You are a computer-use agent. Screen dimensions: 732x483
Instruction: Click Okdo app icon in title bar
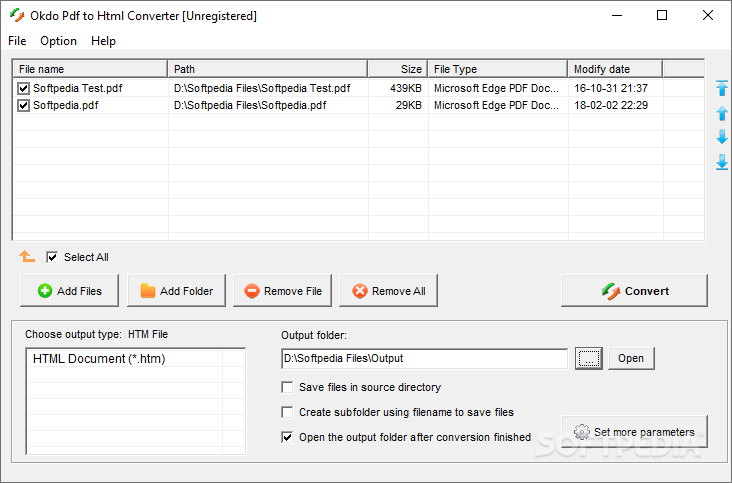[x=17, y=15]
